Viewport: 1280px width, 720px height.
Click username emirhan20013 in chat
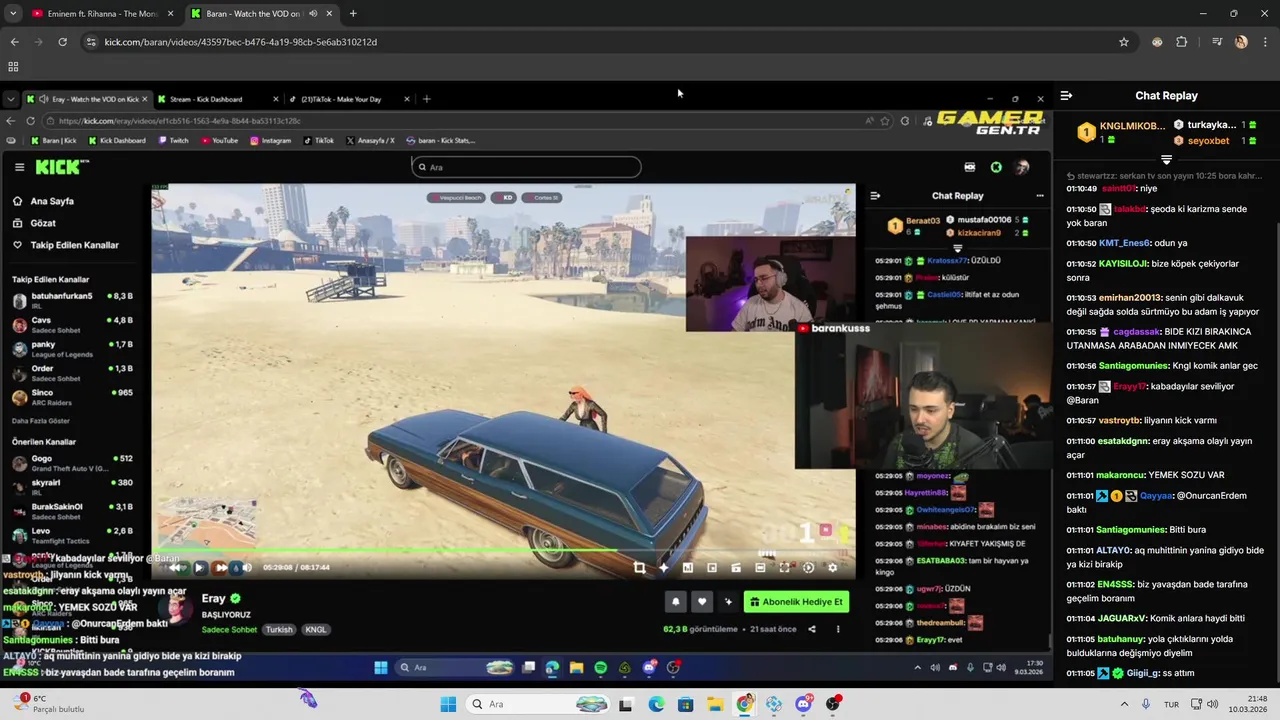click(x=1130, y=298)
